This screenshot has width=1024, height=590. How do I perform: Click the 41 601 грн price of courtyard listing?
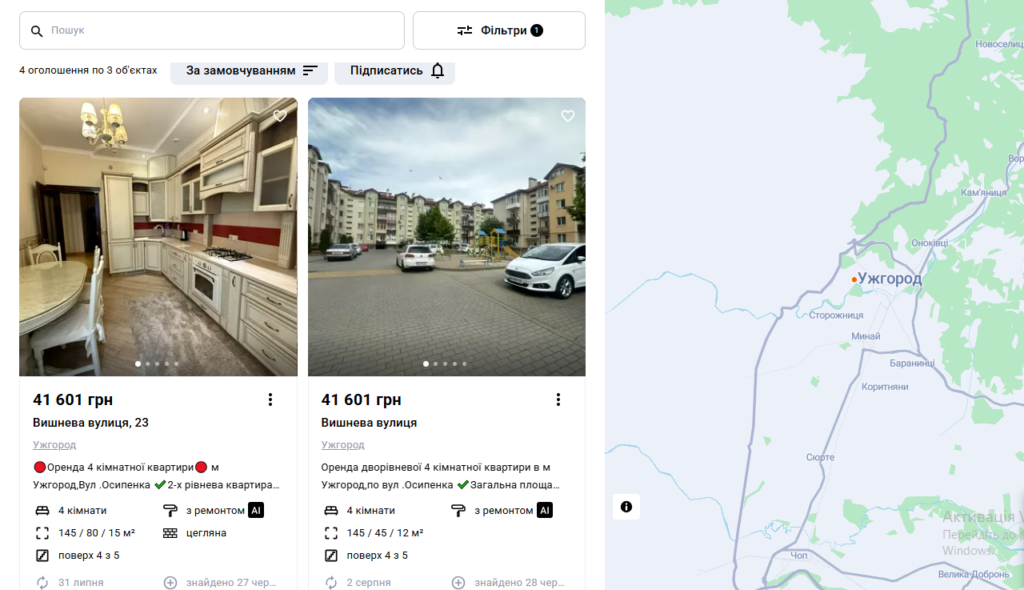coord(361,400)
